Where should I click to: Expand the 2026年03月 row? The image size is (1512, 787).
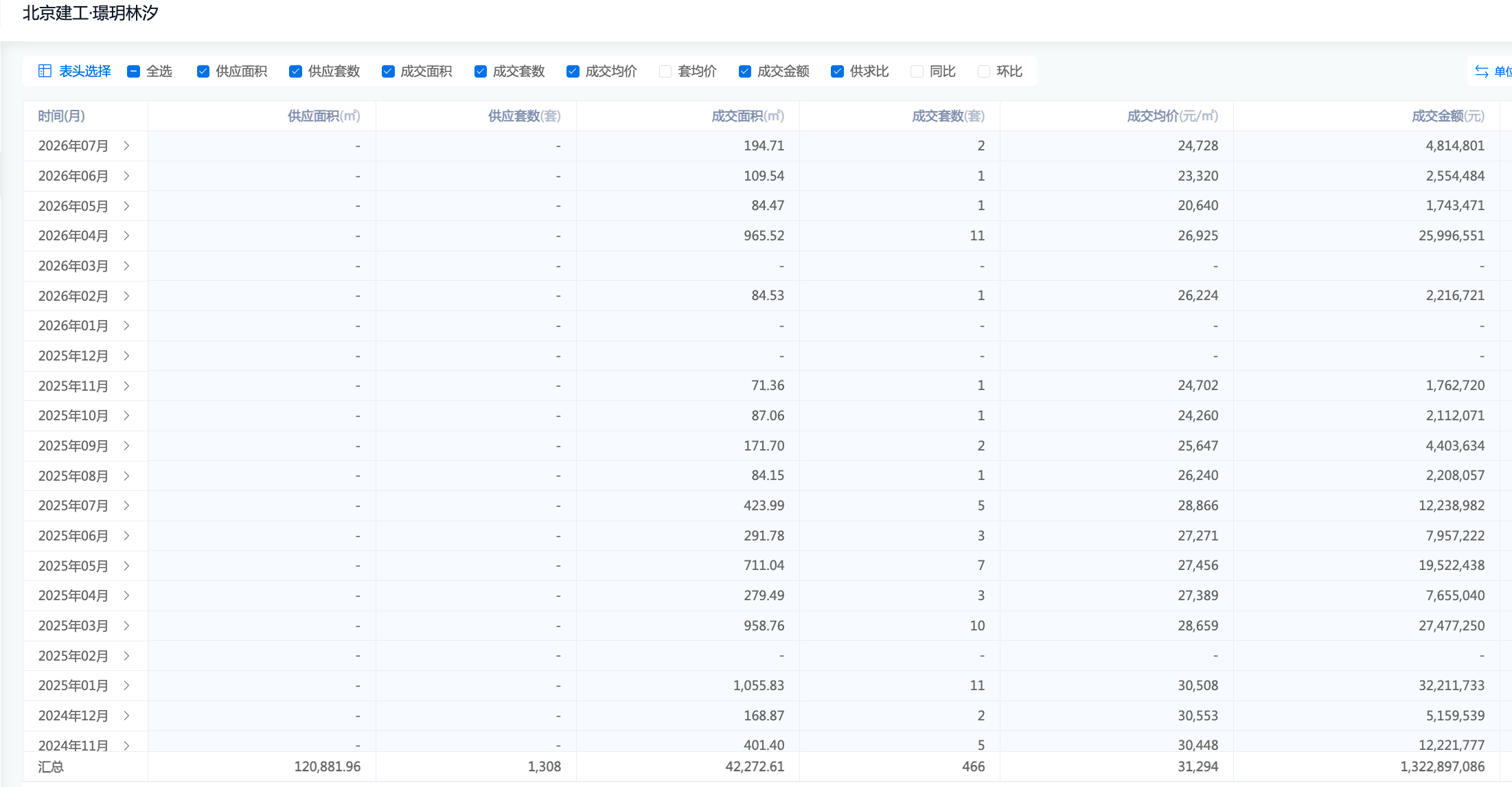126,266
